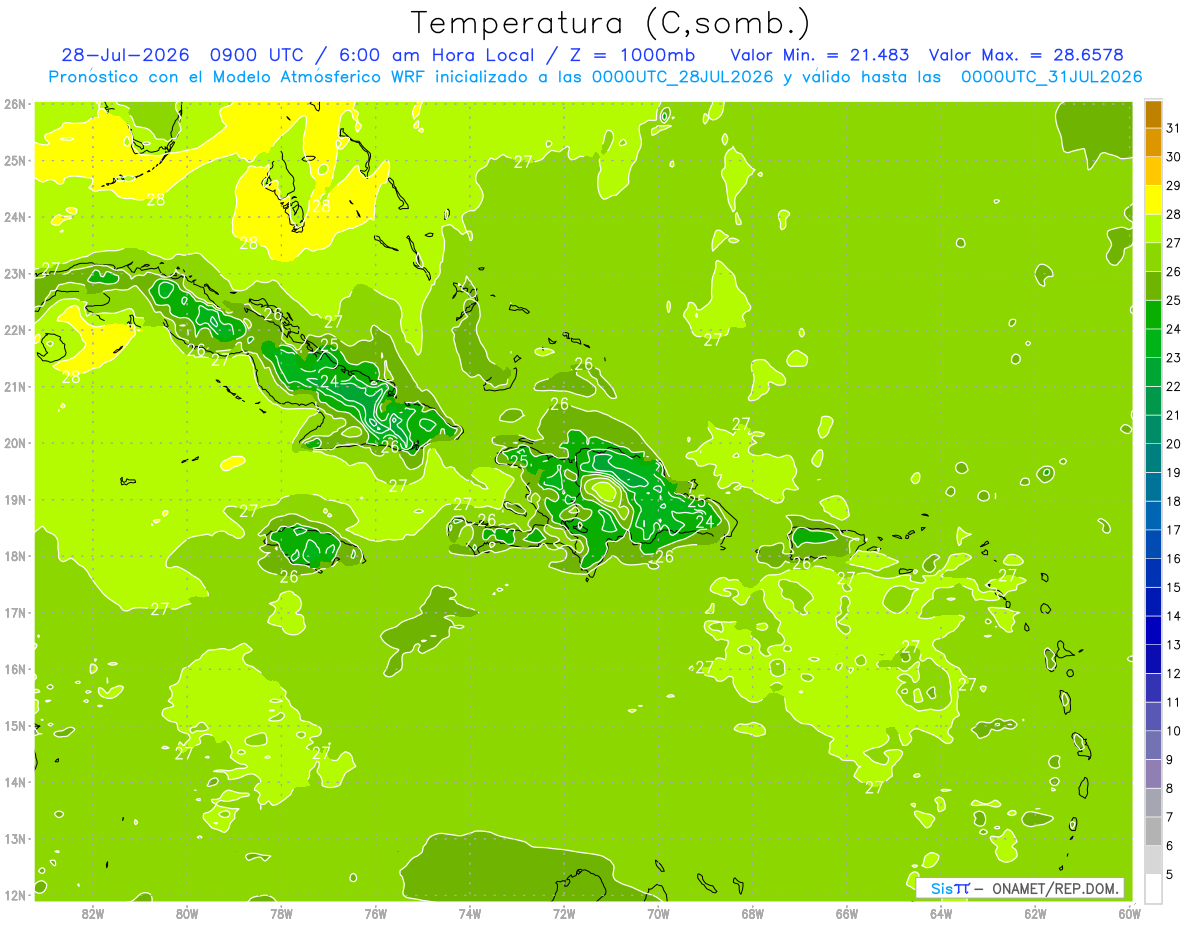The image size is (1200, 927).
Task: Select the '0900 UTC' time text
Action: coord(258,55)
